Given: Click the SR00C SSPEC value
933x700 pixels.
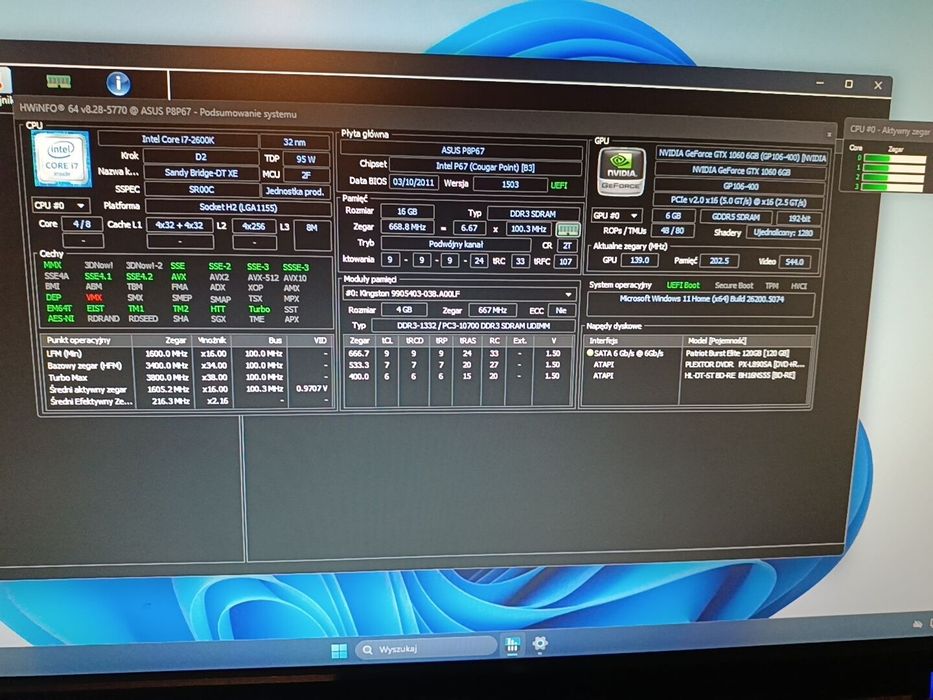Looking at the screenshot, I should 201,189.
